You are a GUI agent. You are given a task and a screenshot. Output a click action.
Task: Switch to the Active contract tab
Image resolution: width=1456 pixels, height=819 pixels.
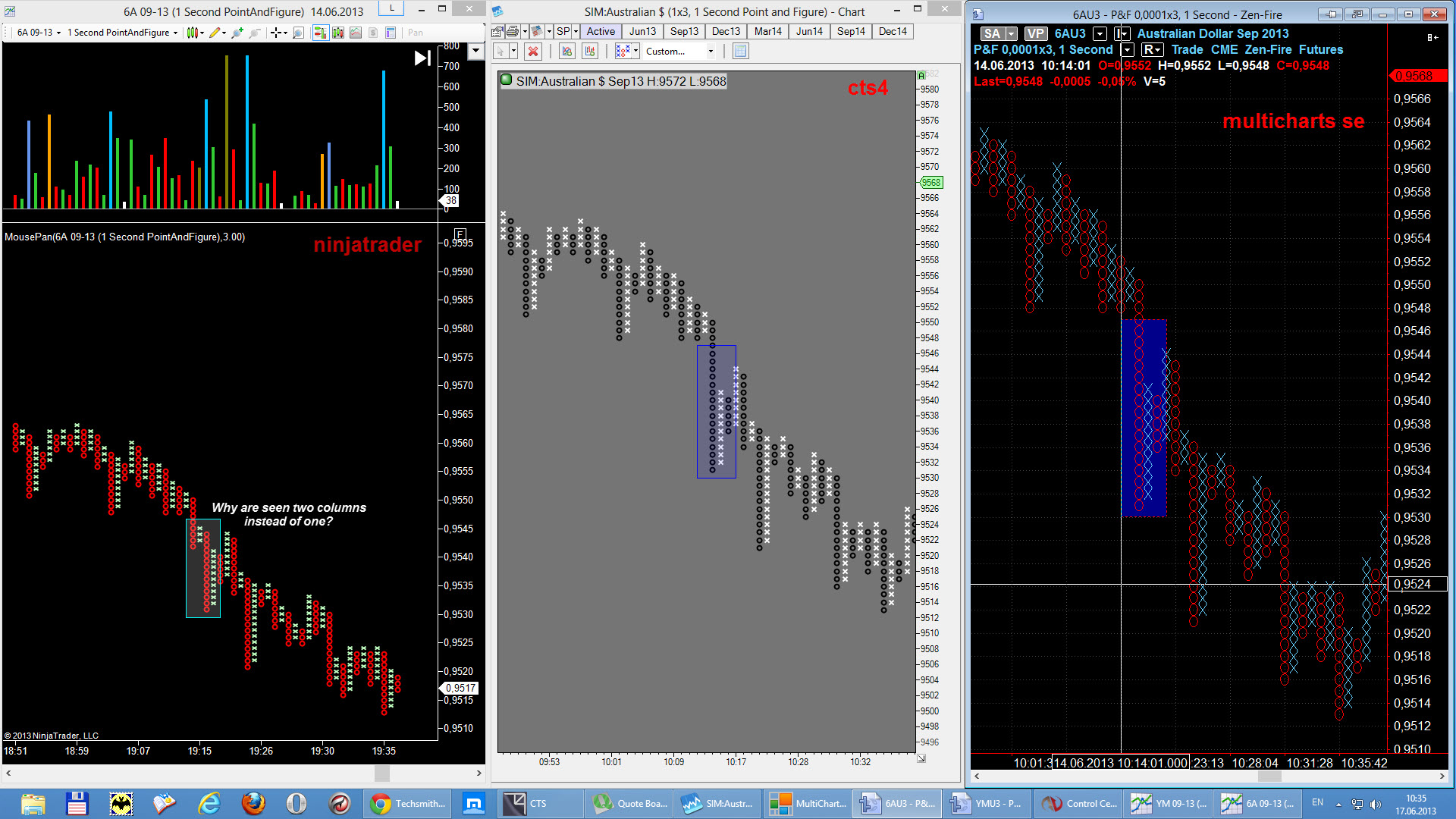coord(601,31)
